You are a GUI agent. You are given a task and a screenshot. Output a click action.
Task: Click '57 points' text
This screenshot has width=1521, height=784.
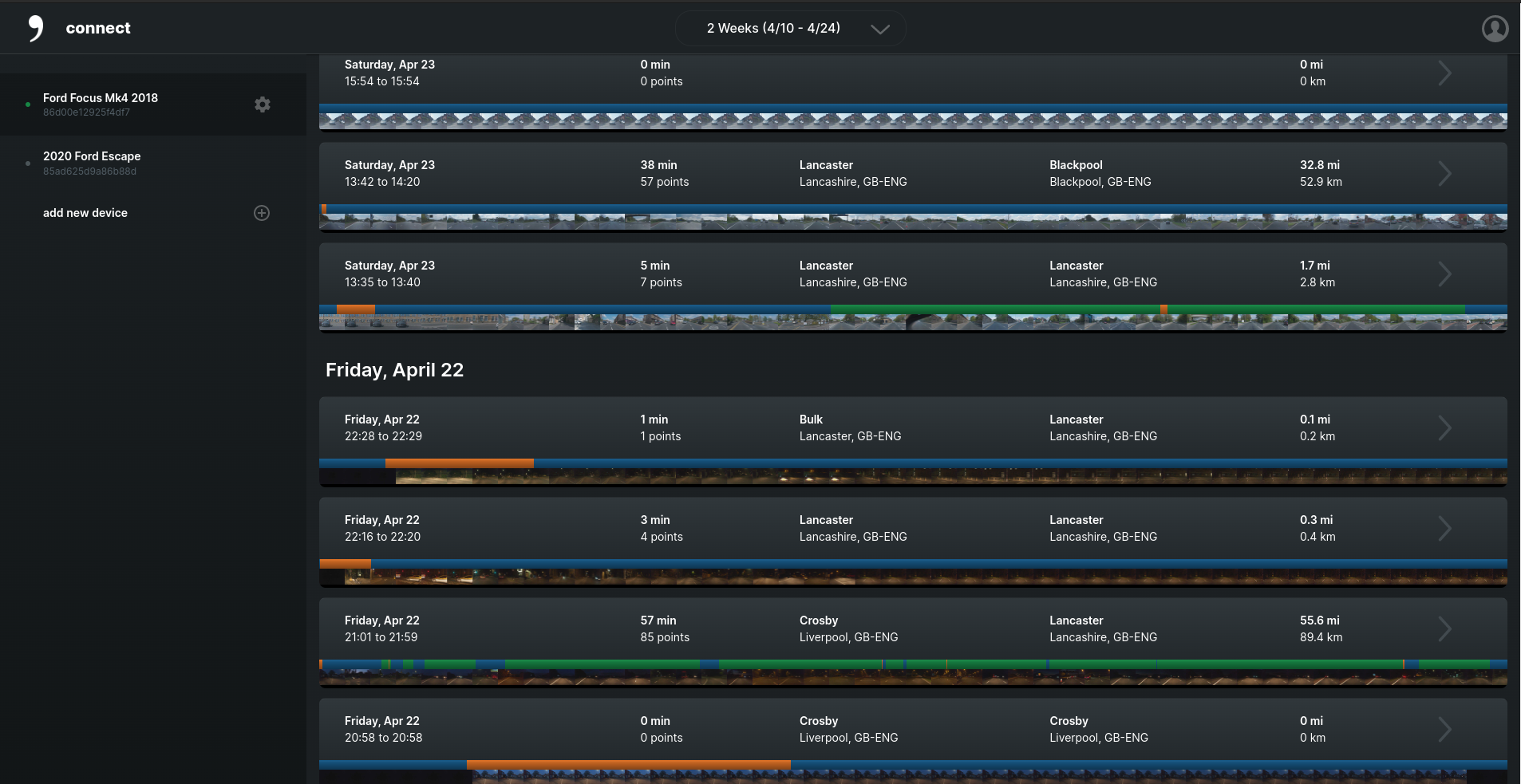[665, 182]
